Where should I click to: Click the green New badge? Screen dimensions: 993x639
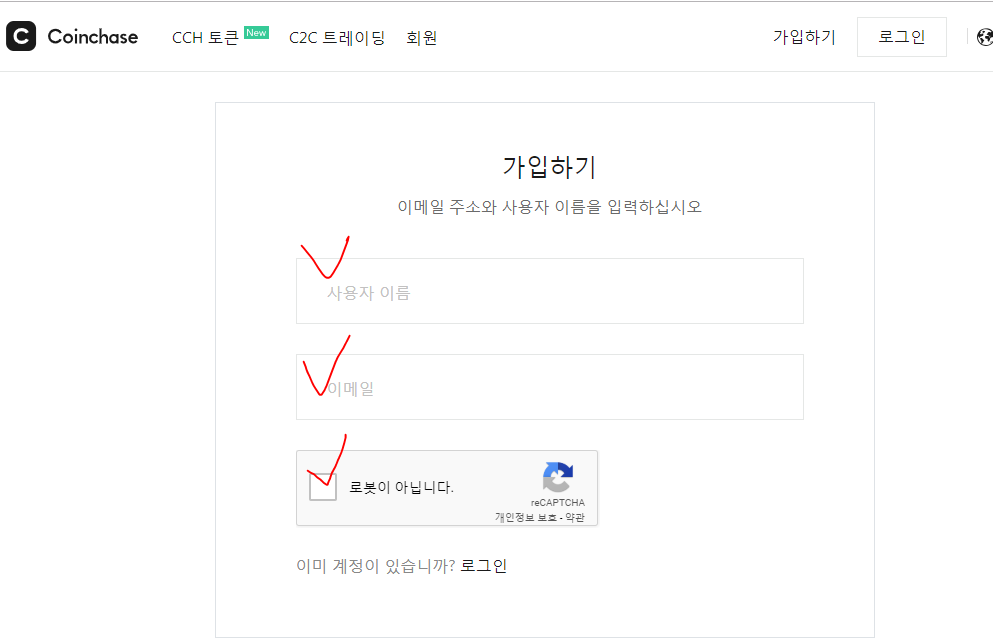click(x=256, y=32)
